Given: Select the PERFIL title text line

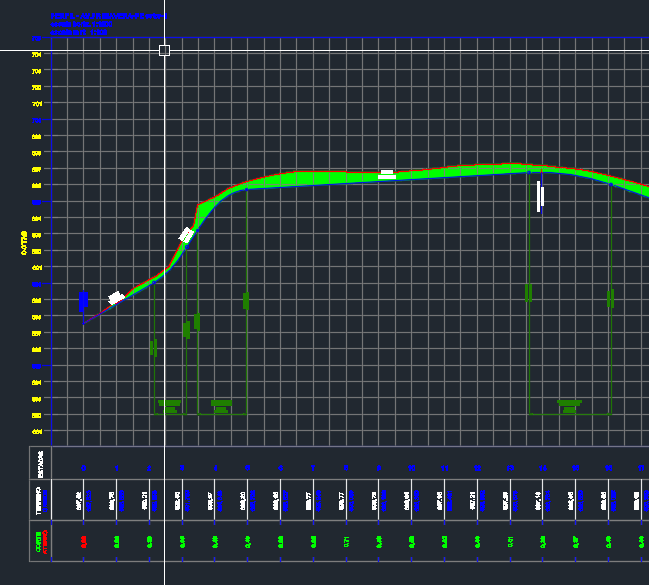Looking at the screenshot, I should tap(109, 16).
